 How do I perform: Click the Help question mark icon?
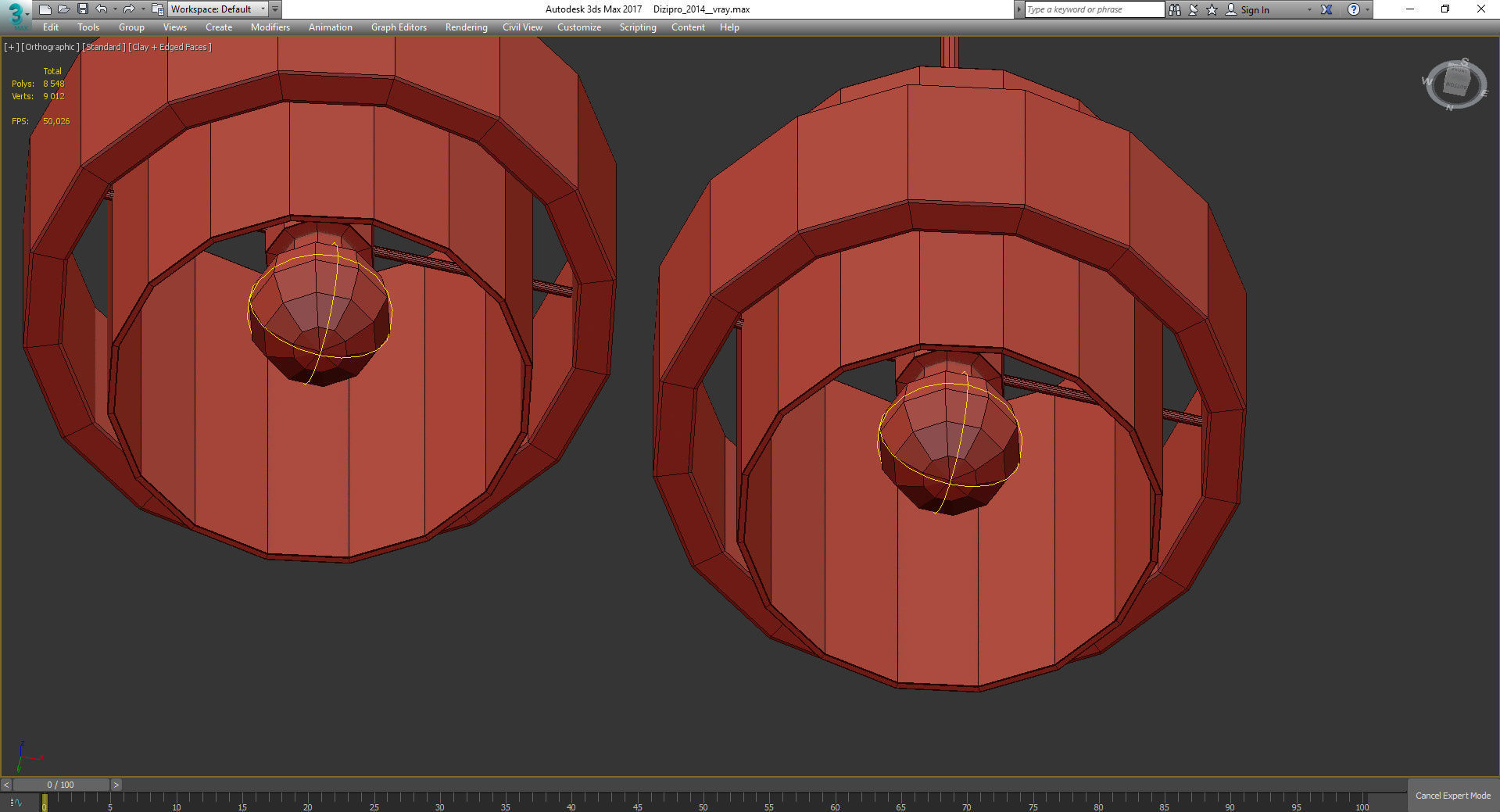[x=1354, y=9]
